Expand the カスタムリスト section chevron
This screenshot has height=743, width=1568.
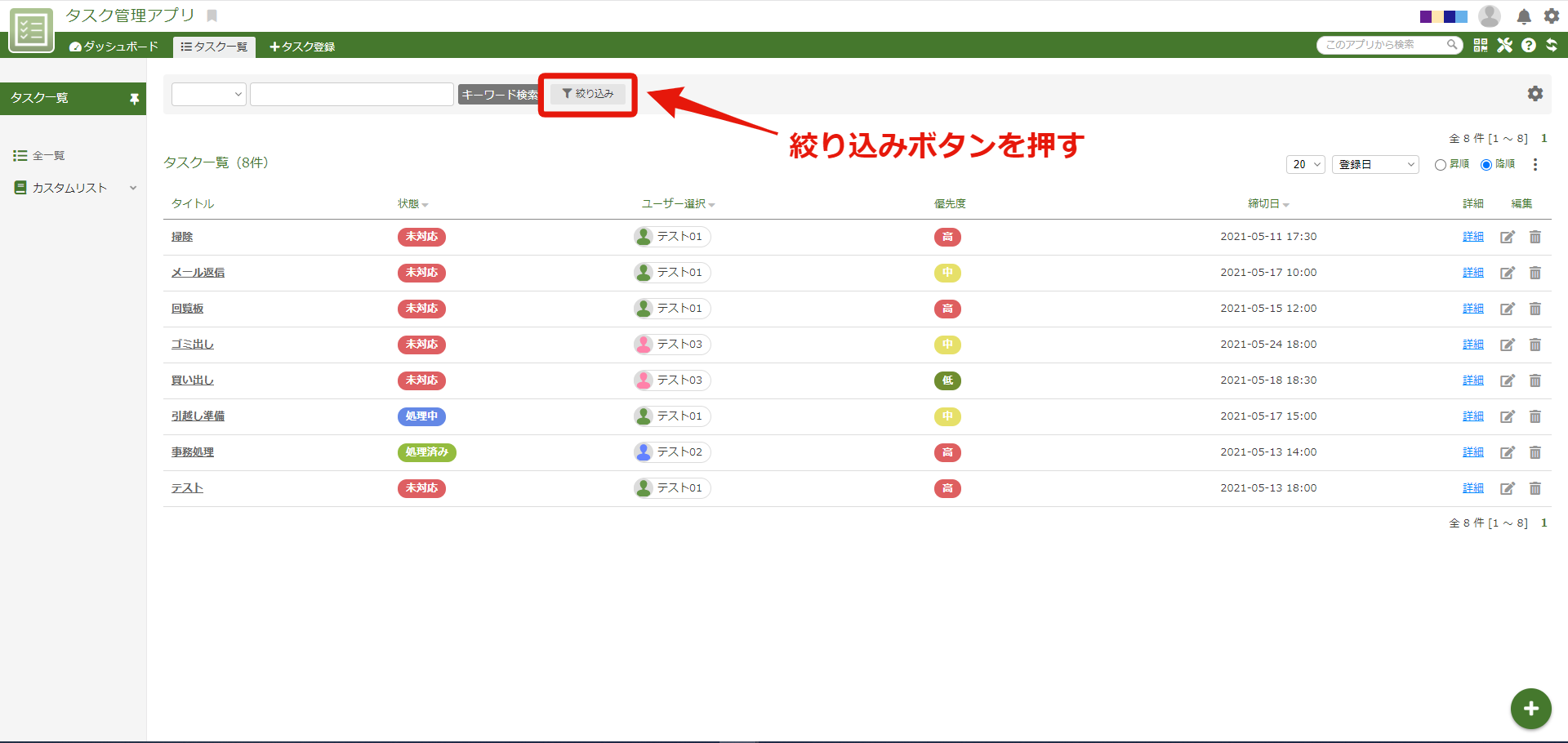pyautogui.click(x=133, y=187)
